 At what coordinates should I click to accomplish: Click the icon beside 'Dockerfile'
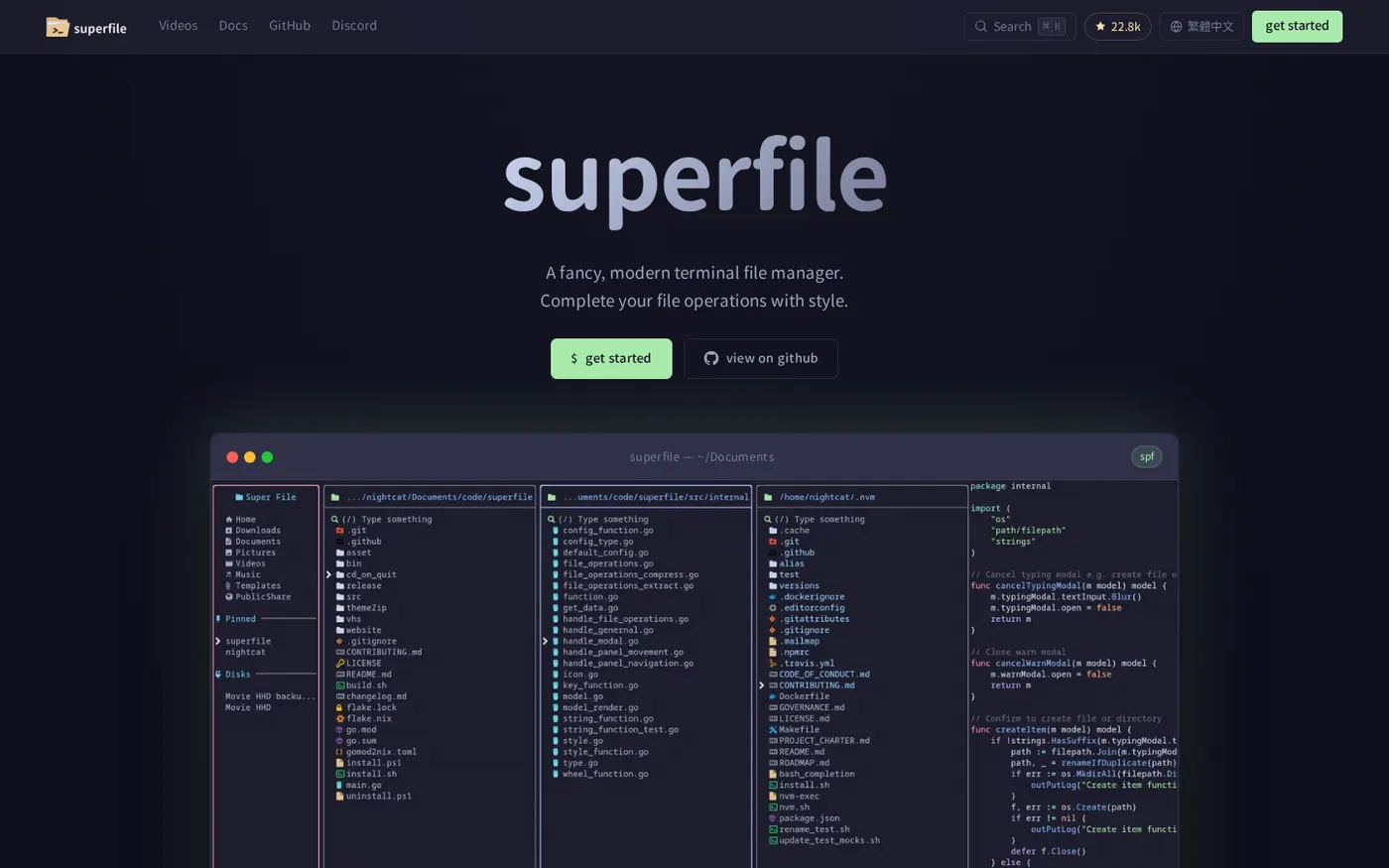point(773,696)
